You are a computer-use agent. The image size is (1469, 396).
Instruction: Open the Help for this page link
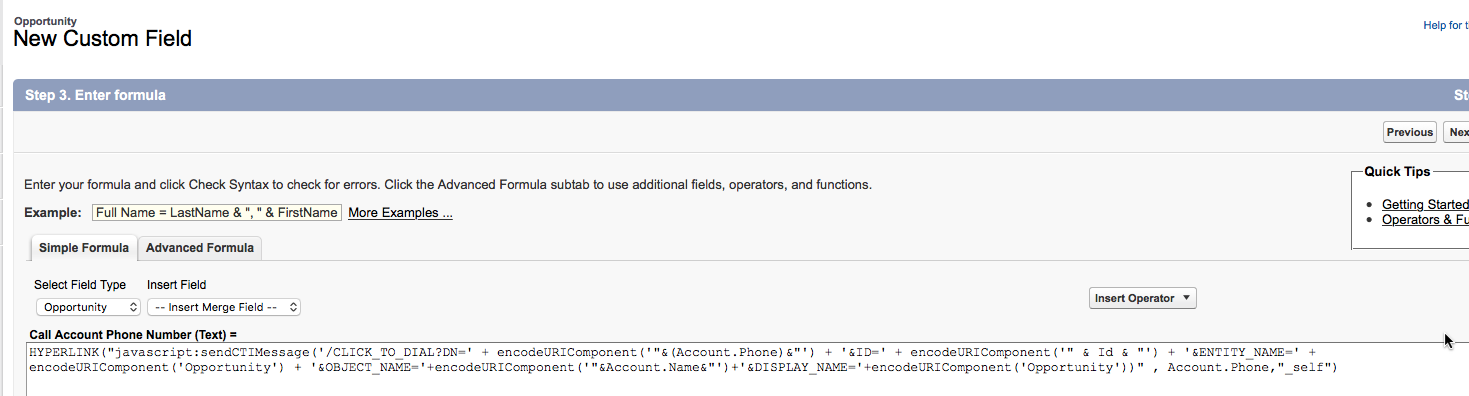[1446, 25]
